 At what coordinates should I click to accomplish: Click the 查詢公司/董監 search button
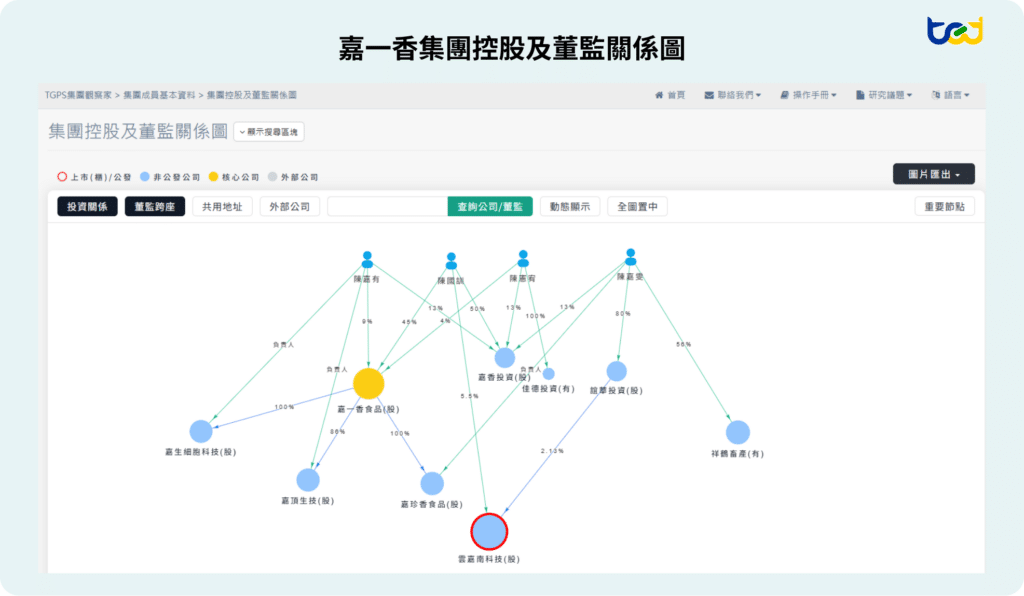point(490,206)
